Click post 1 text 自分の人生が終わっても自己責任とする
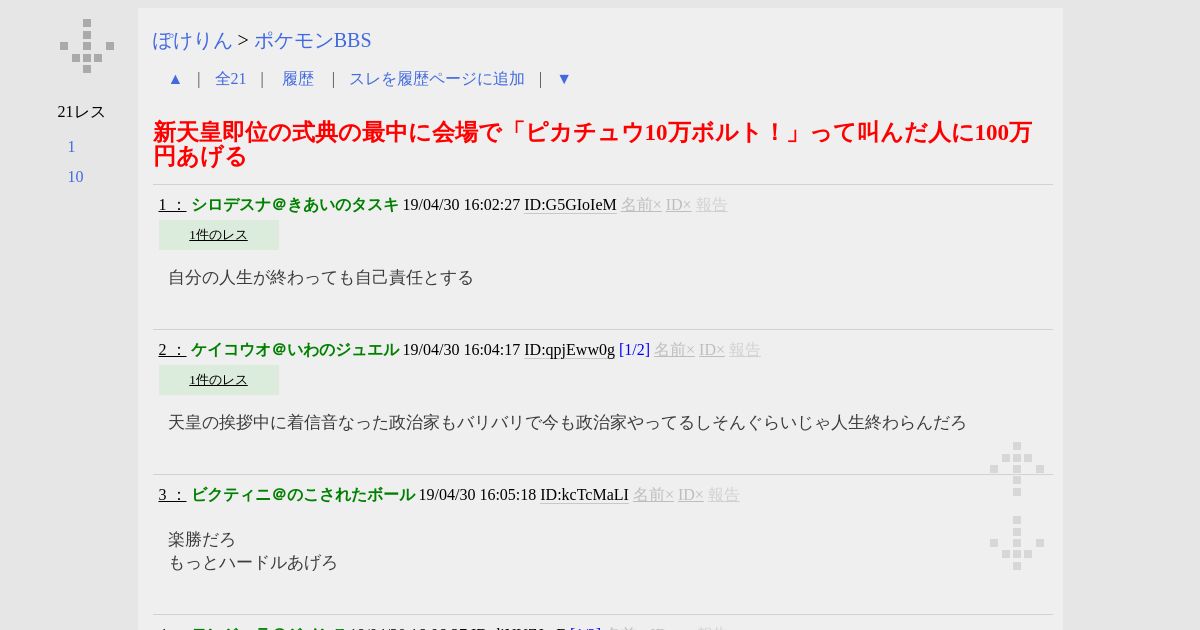This screenshot has height=630, width=1200. (x=321, y=278)
